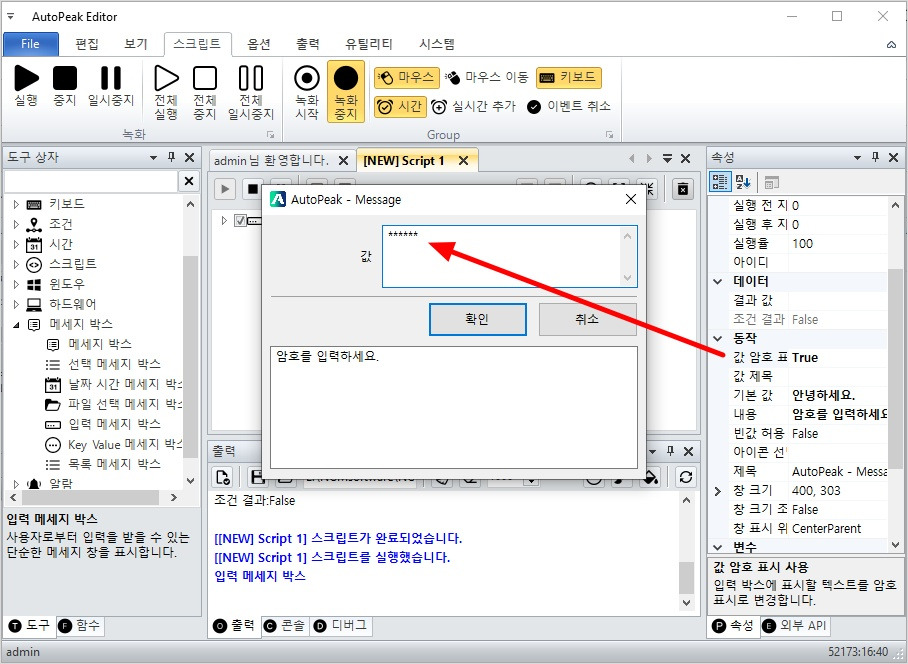Close the AutoPeak Message dialog
Viewport: 908px width, 664px height.
tap(631, 199)
